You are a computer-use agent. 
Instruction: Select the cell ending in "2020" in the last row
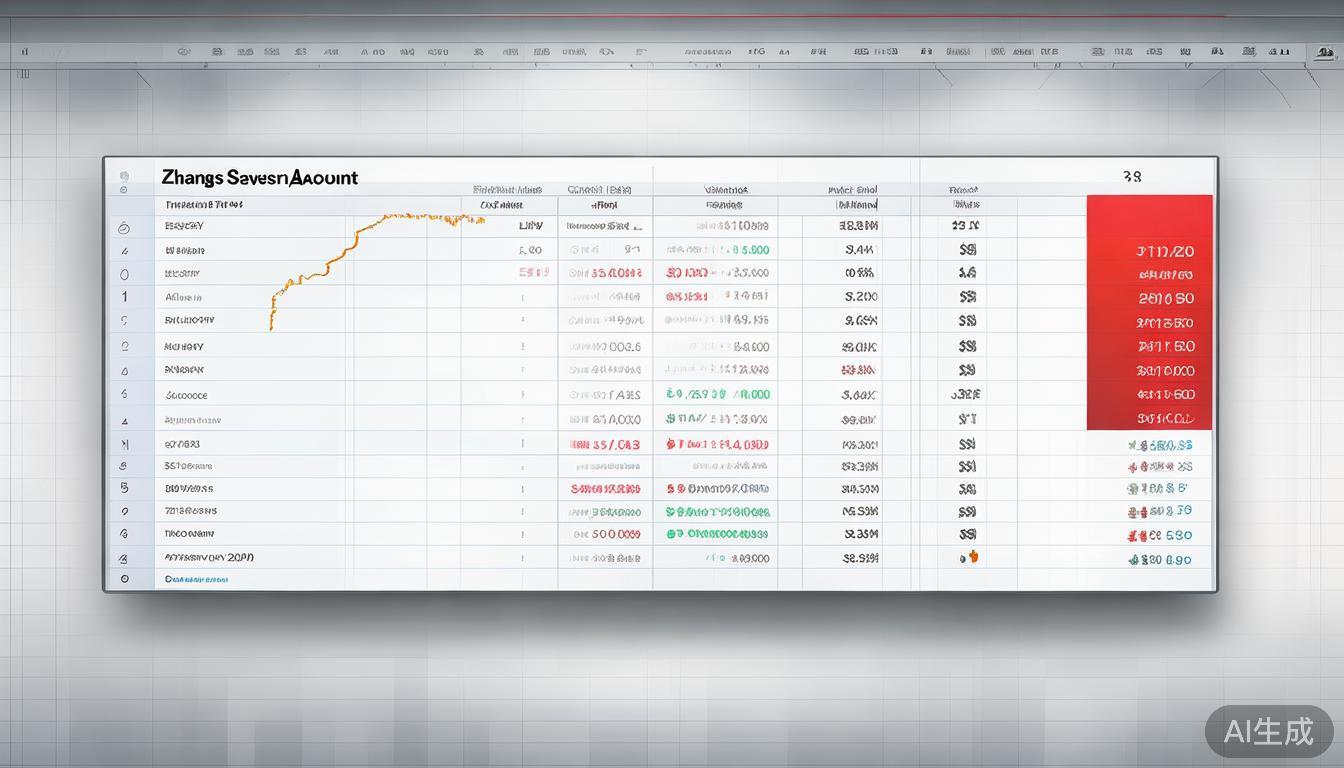(x=209, y=557)
